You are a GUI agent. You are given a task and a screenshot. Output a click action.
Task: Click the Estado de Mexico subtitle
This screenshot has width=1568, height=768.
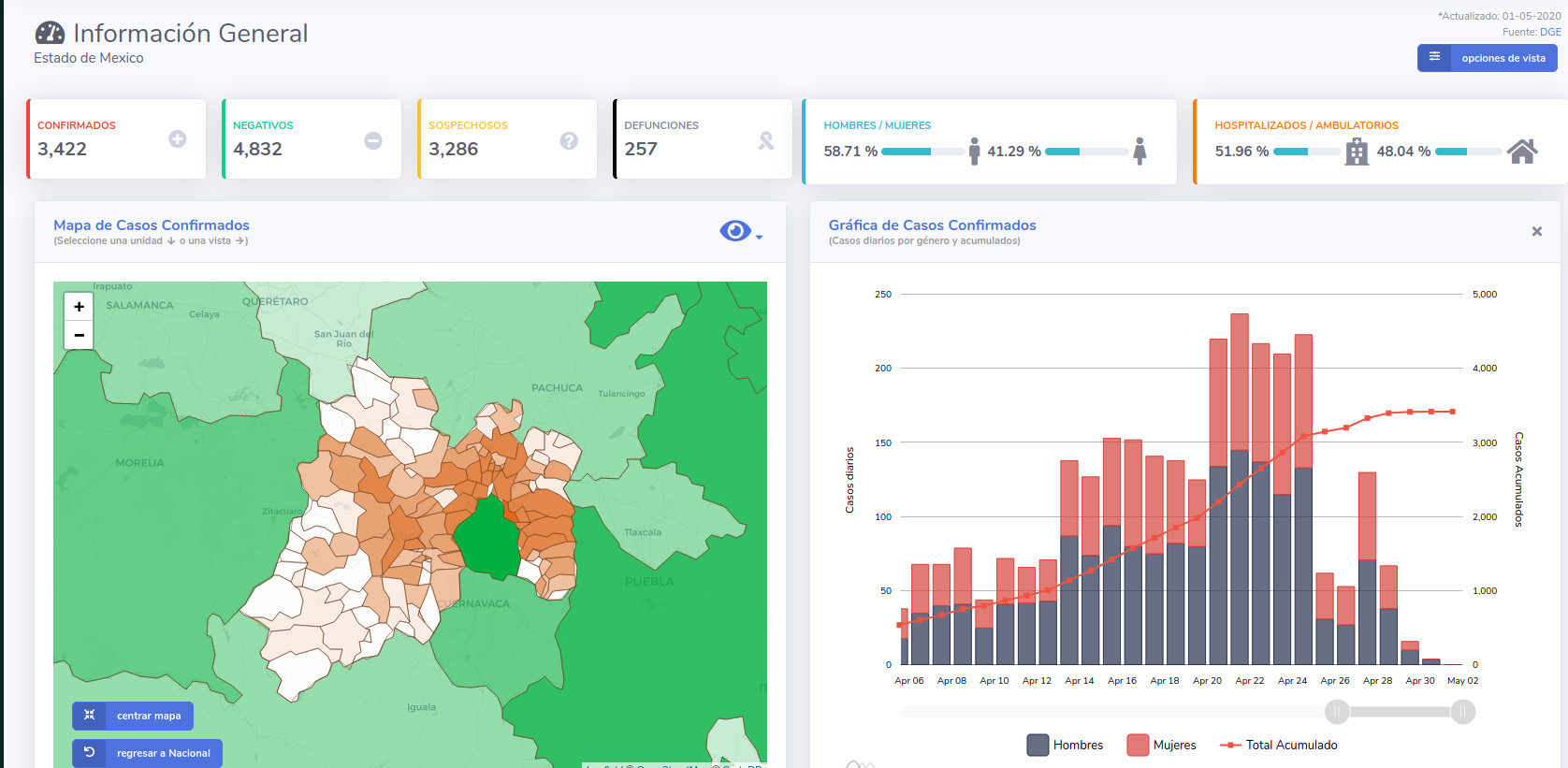tap(89, 58)
